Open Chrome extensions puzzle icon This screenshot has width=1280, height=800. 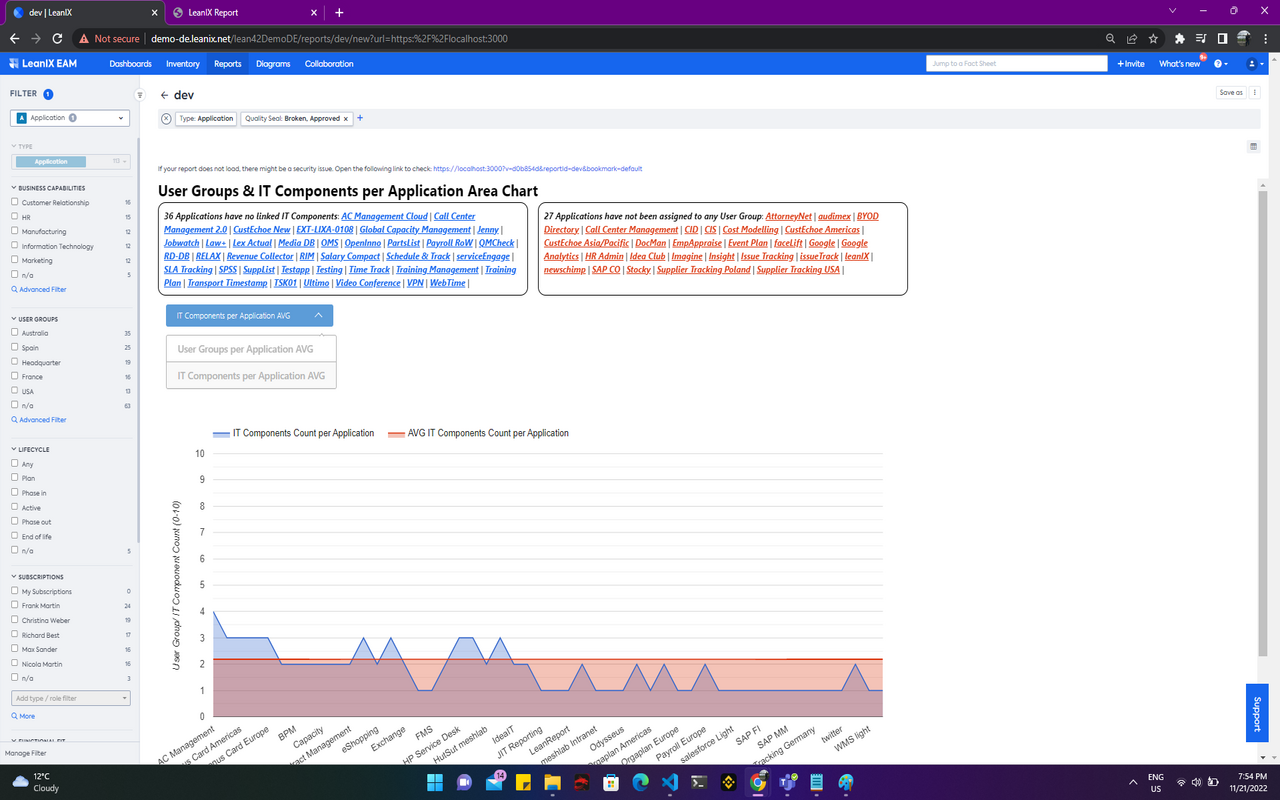pyautogui.click(x=1179, y=38)
